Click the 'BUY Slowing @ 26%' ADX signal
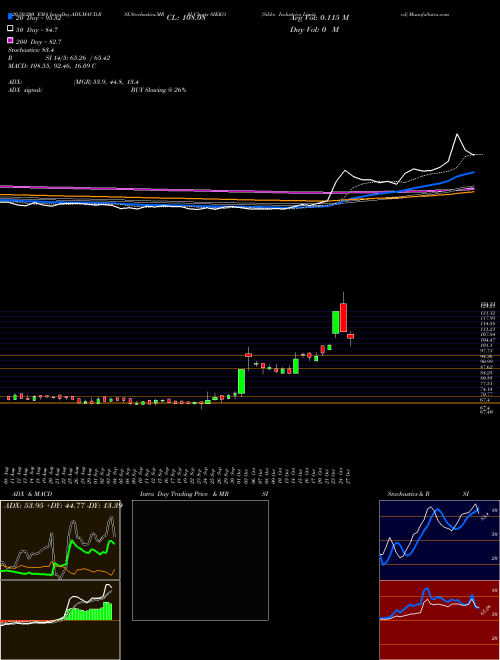The width and height of the screenshot is (500, 660). click(158, 90)
